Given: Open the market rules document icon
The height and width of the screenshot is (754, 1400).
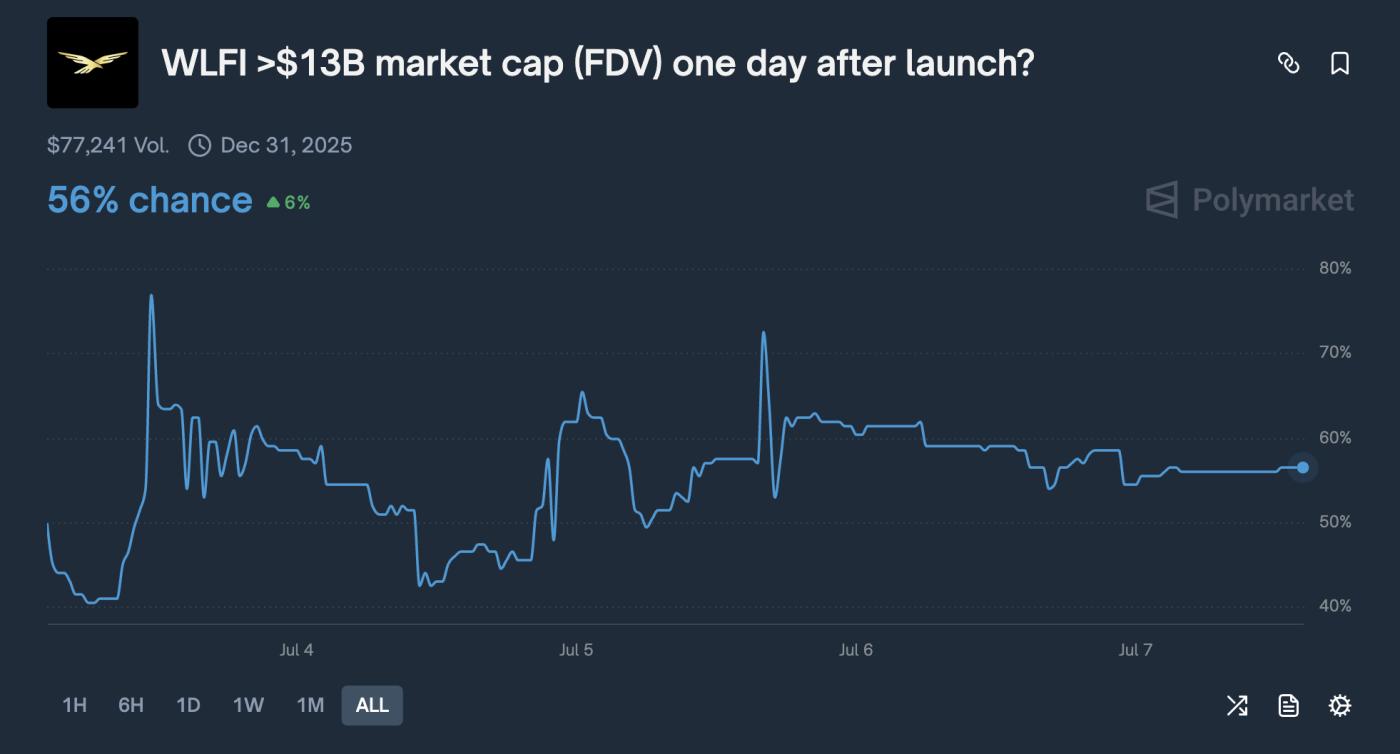Looking at the screenshot, I should (x=1289, y=705).
